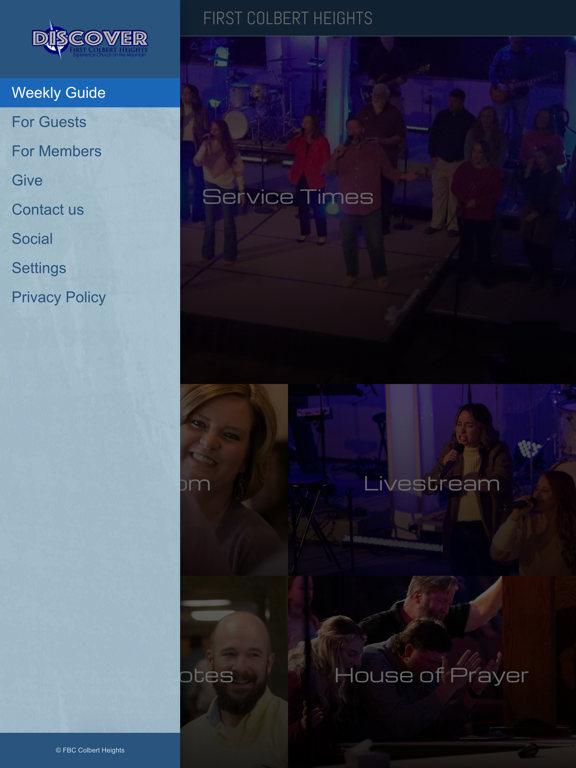
Task: Click the First Colbert Heights header title
Action: 288,18
